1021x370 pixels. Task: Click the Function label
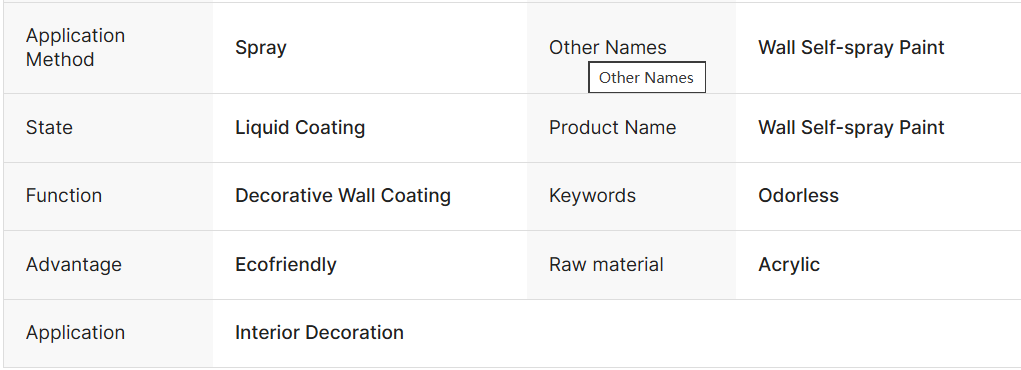pos(64,196)
